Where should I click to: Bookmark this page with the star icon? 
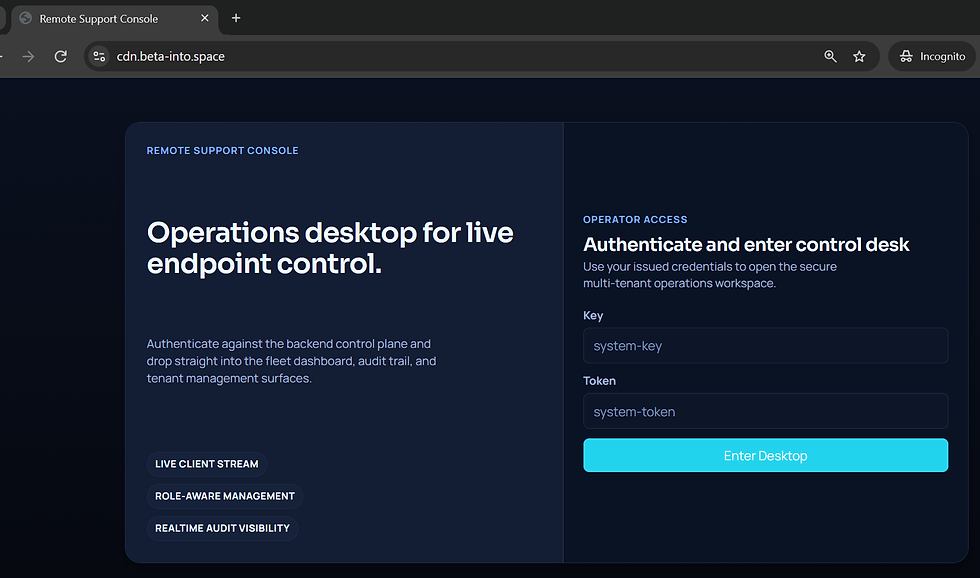tap(859, 56)
